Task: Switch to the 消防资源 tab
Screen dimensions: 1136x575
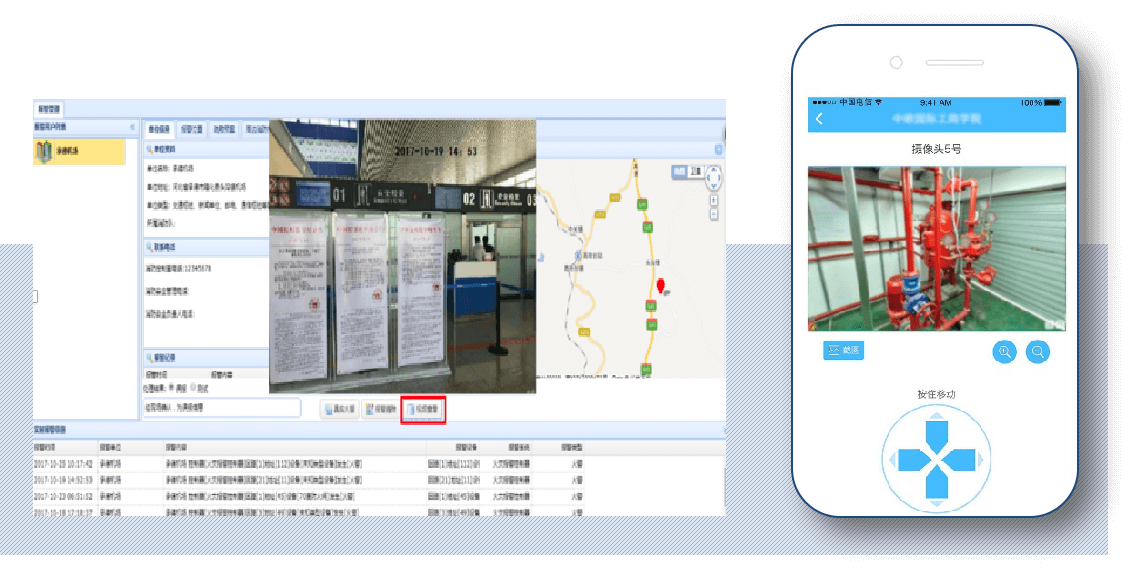Action: click(x=224, y=130)
